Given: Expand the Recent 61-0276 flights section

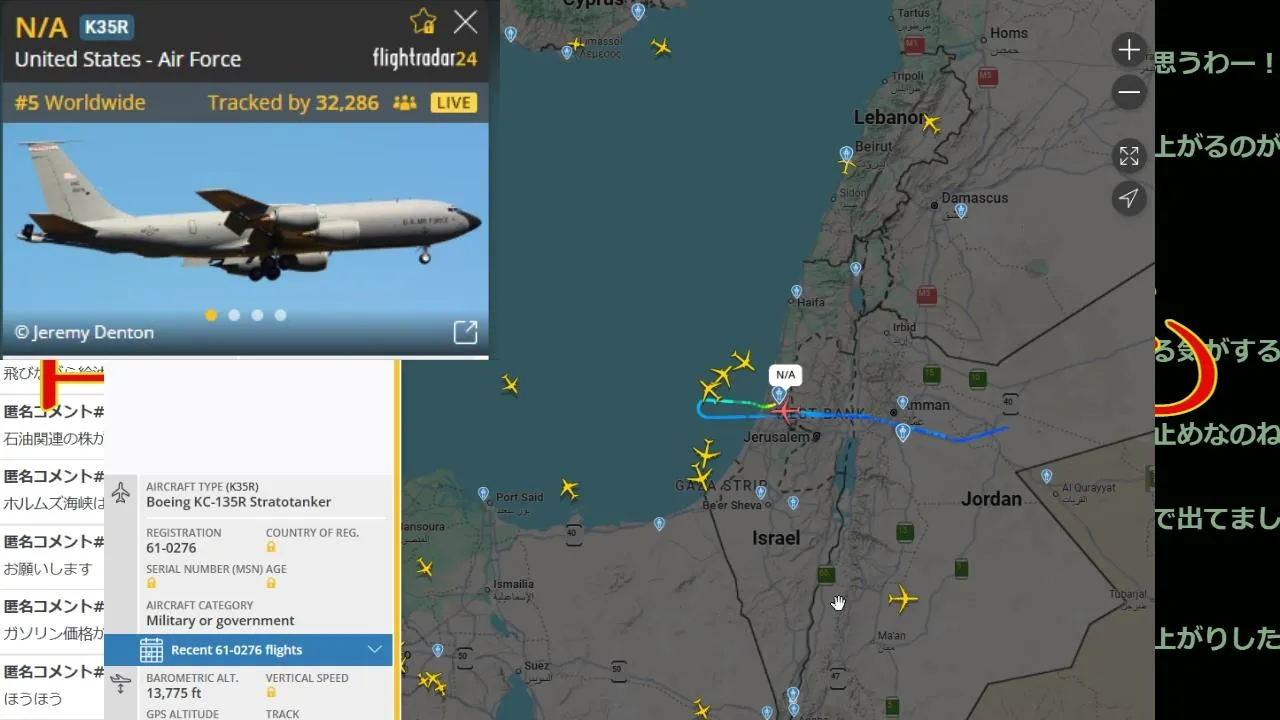Looking at the screenshot, I should pyautogui.click(x=248, y=650).
